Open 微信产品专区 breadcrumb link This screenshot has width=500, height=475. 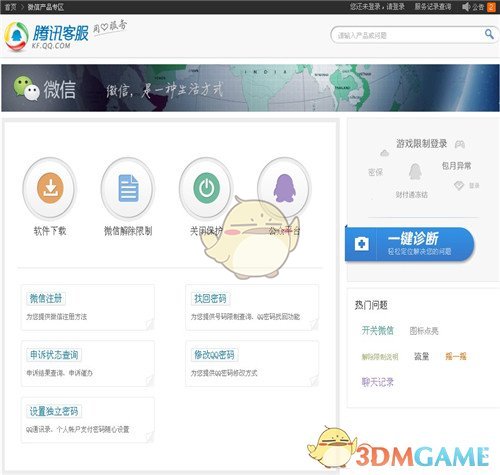(45, 7)
